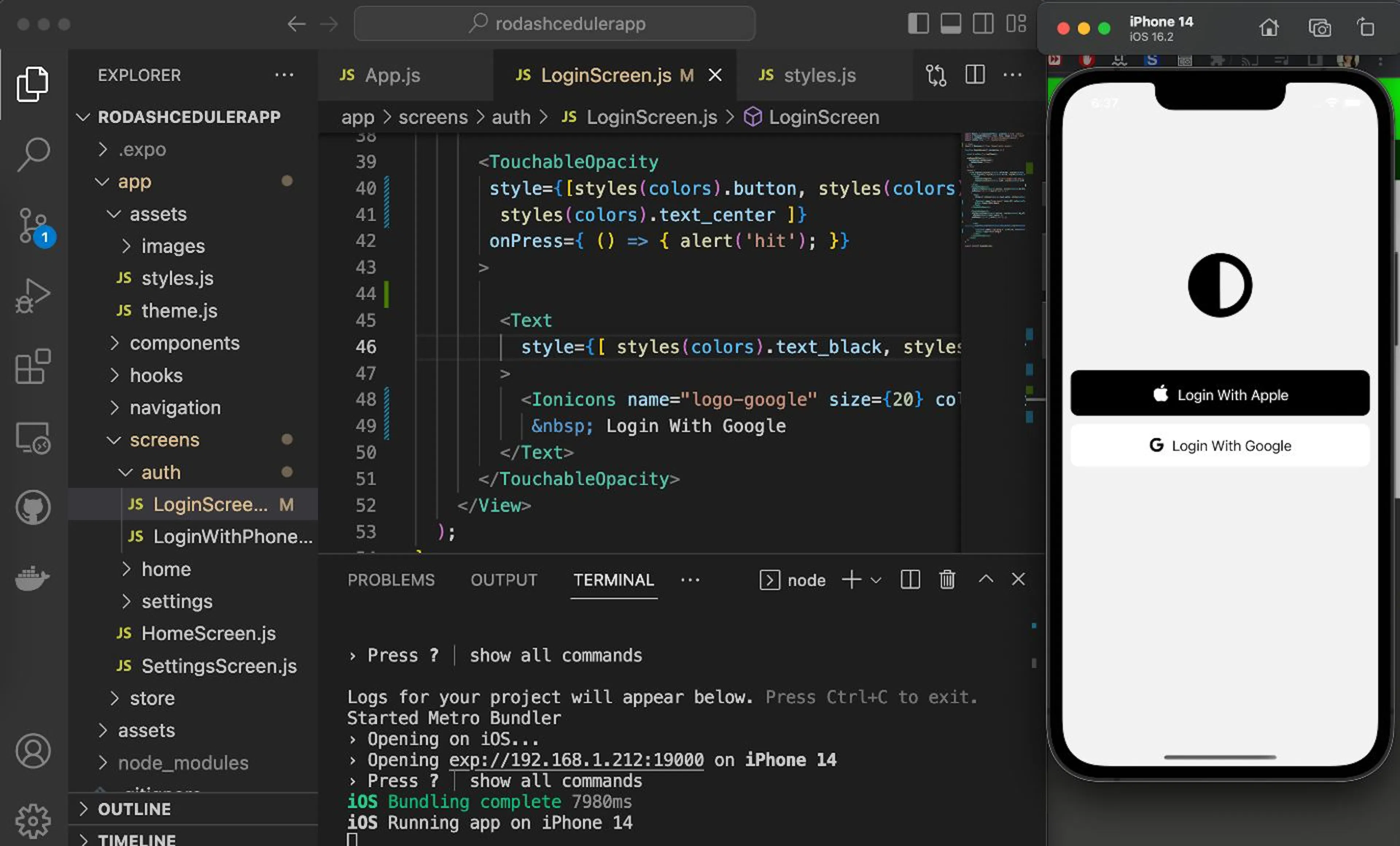Open the exp://192.168.1.212:19000 link

coord(576,760)
